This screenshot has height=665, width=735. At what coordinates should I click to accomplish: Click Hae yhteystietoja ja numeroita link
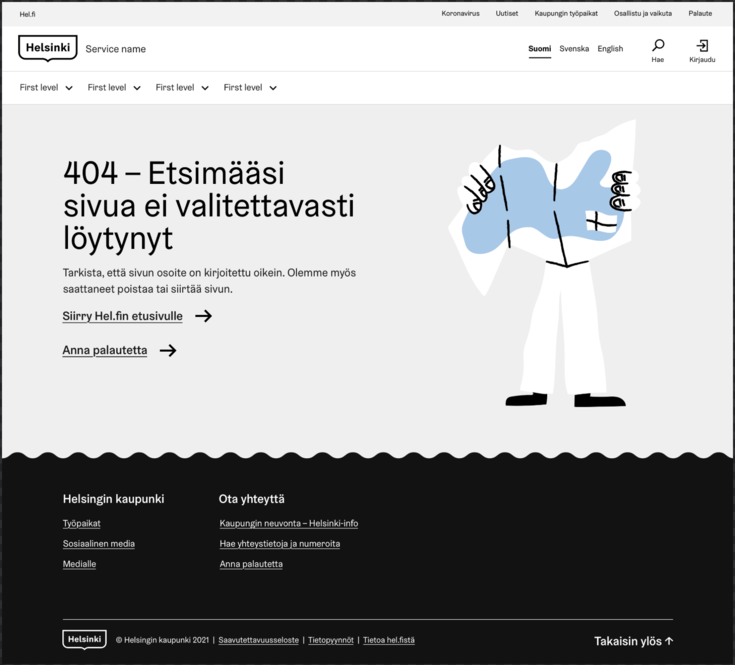coord(280,544)
